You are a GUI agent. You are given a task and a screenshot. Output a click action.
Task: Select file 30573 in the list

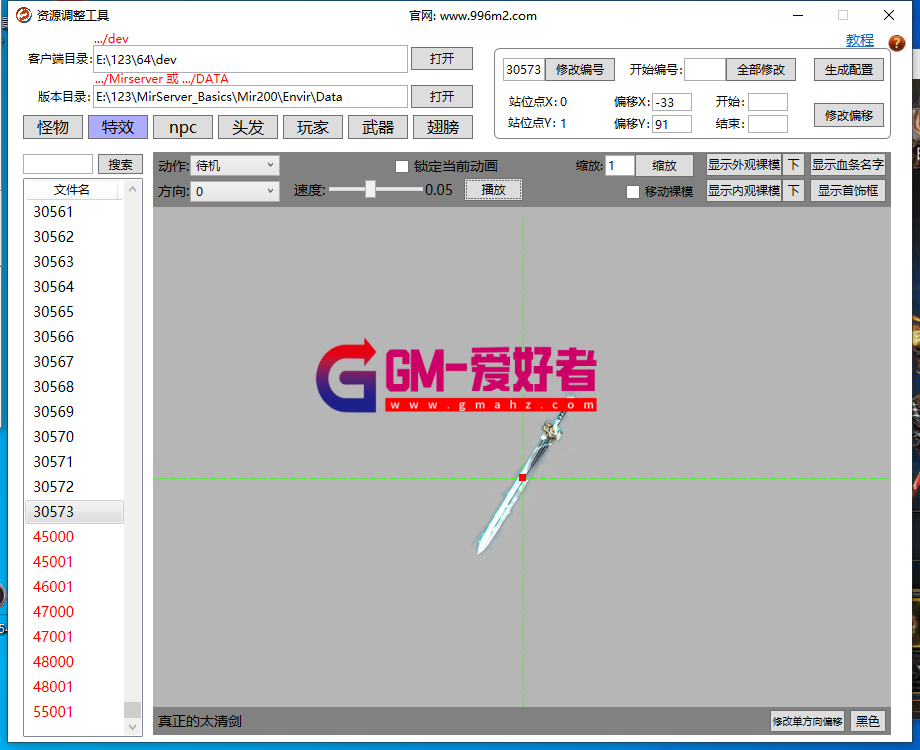[x=74, y=512]
